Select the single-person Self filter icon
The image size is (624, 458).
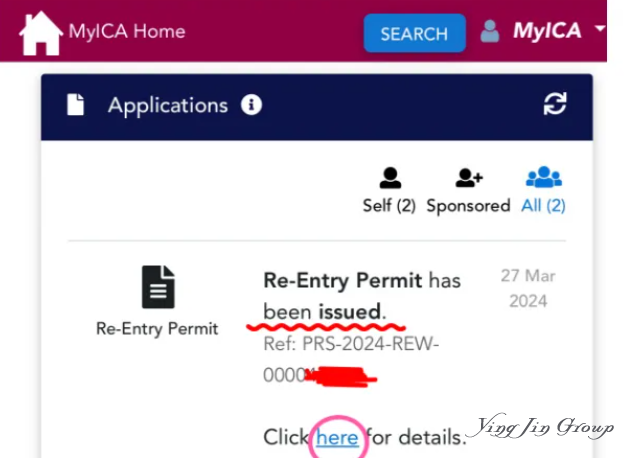(390, 177)
